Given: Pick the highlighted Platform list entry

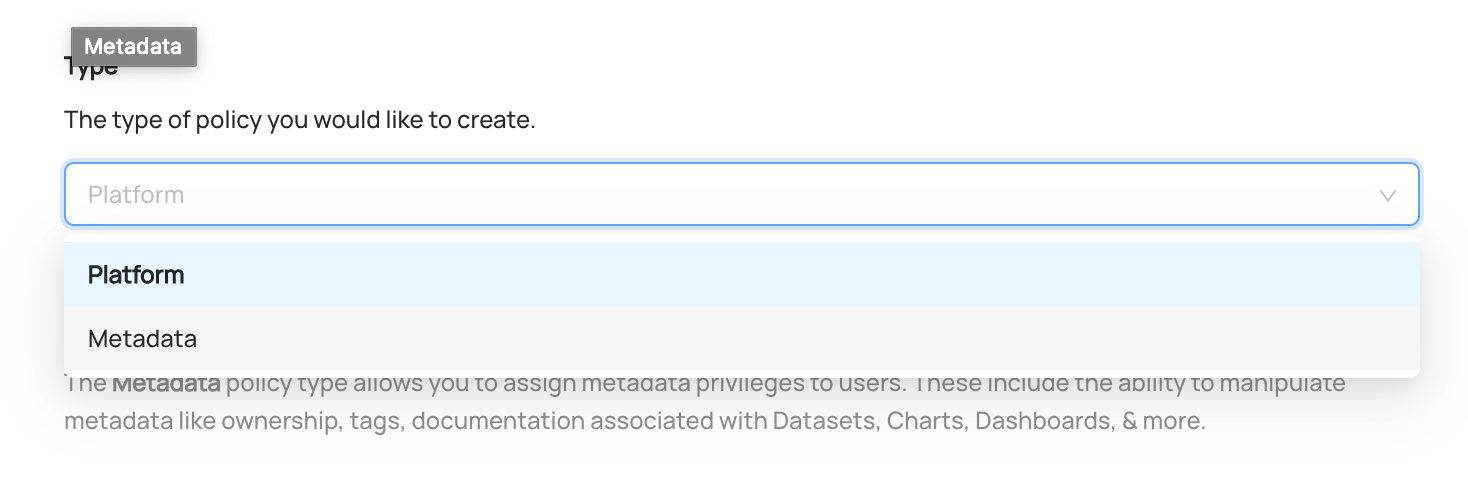Looking at the screenshot, I should (x=741, y=274).
